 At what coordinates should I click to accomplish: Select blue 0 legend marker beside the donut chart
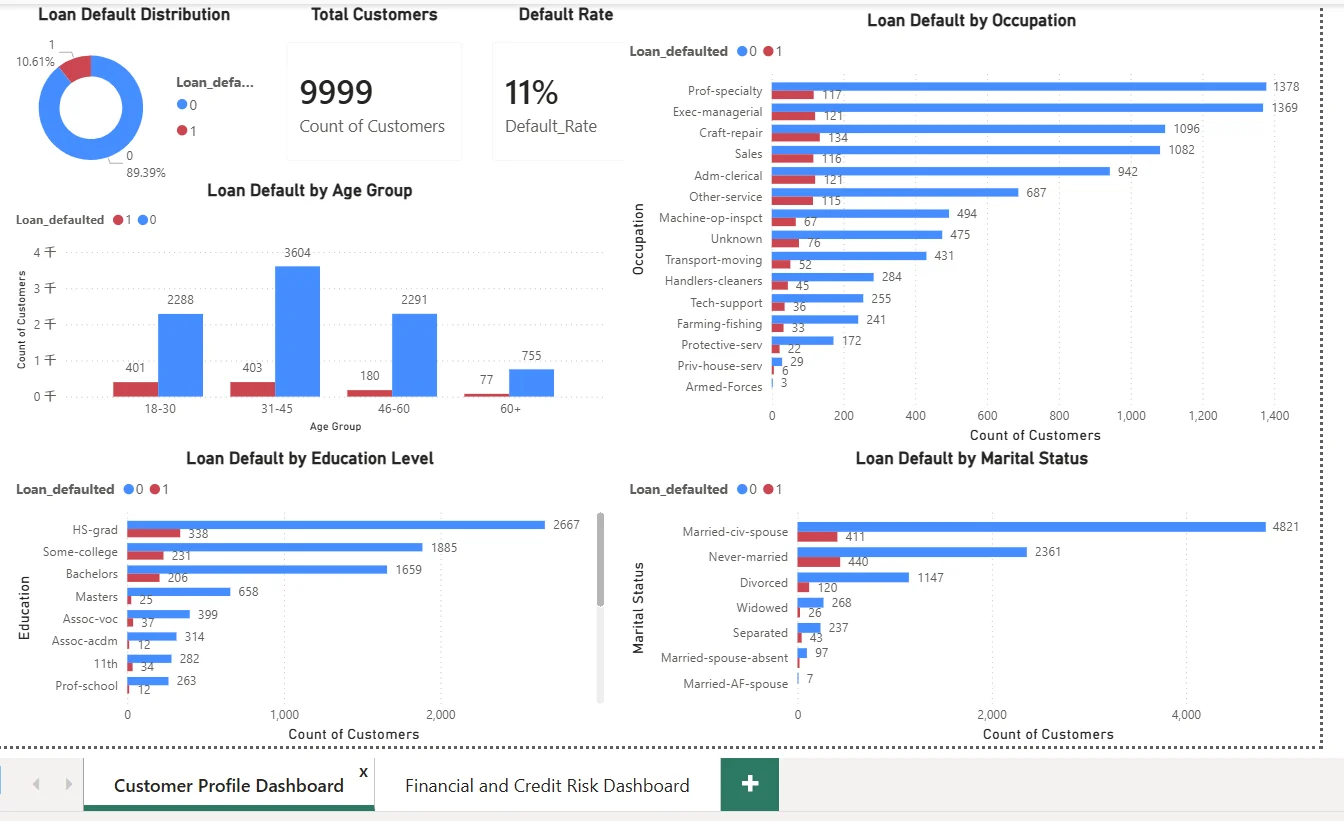[181, 104]
